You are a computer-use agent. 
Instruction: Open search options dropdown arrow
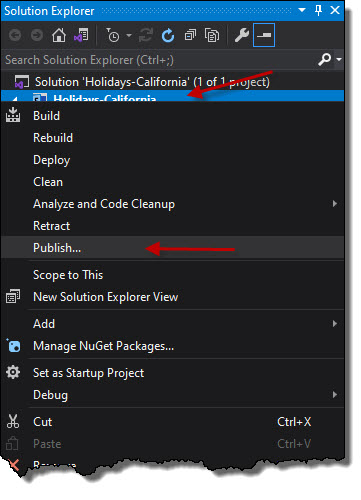pyautogui.click(x=339, y=60)
